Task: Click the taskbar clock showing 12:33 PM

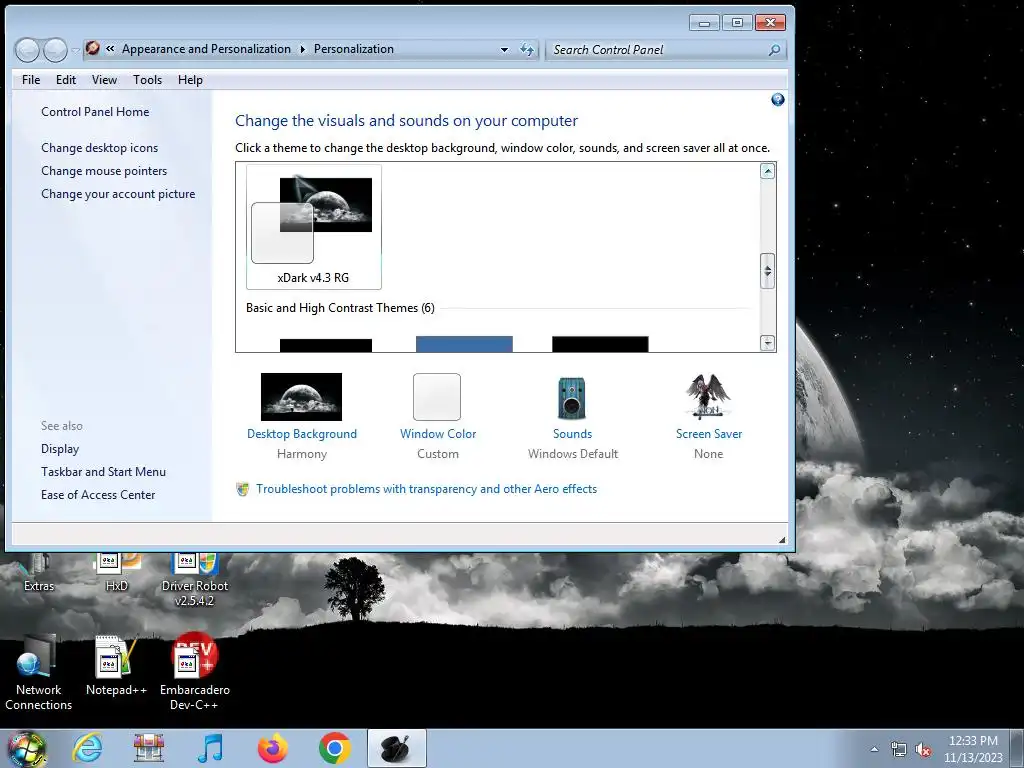Action: coord(973,749)
